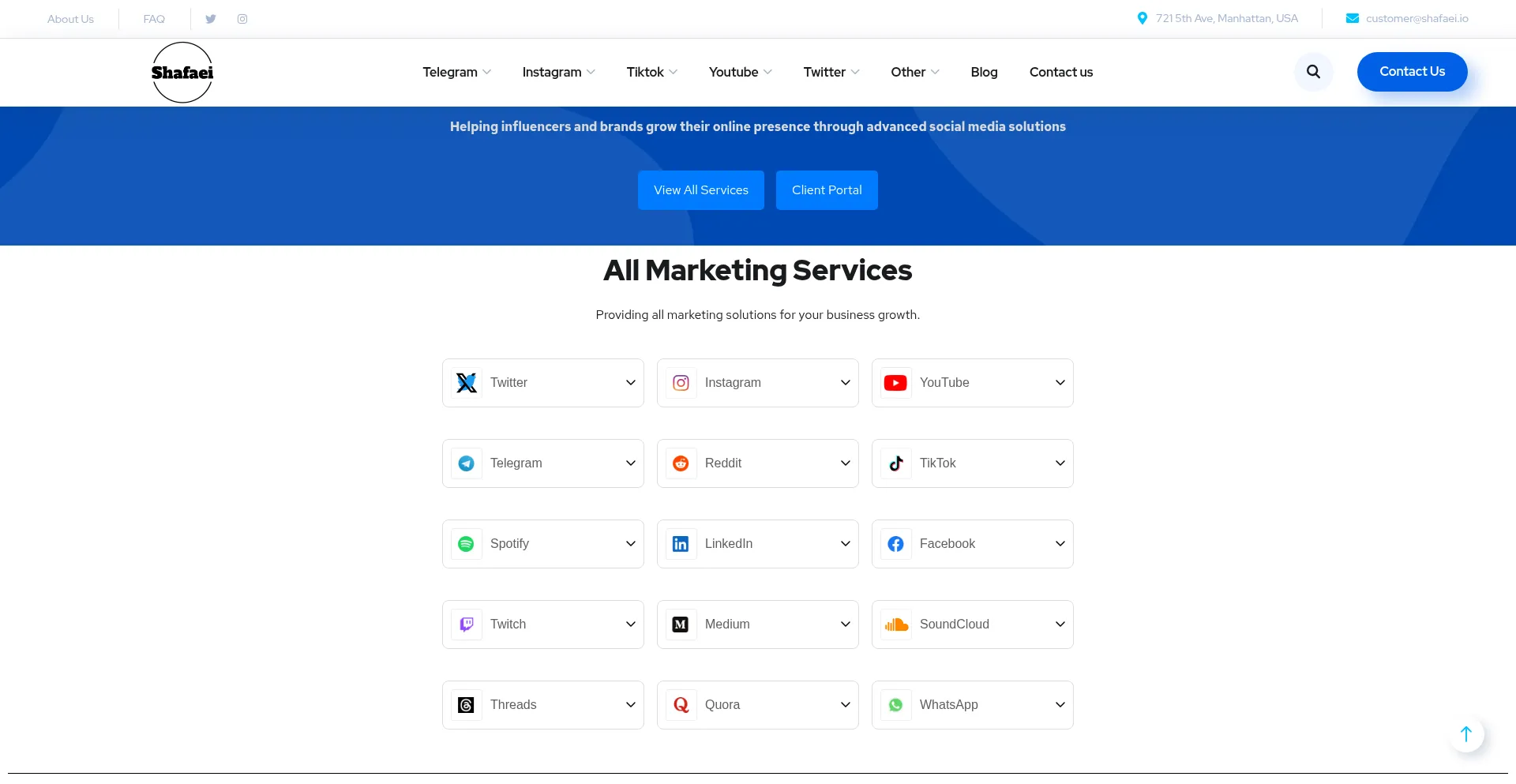Click the Threads icon
Image resolution: width=1516 pixels, height=784 pixels.
467,705
